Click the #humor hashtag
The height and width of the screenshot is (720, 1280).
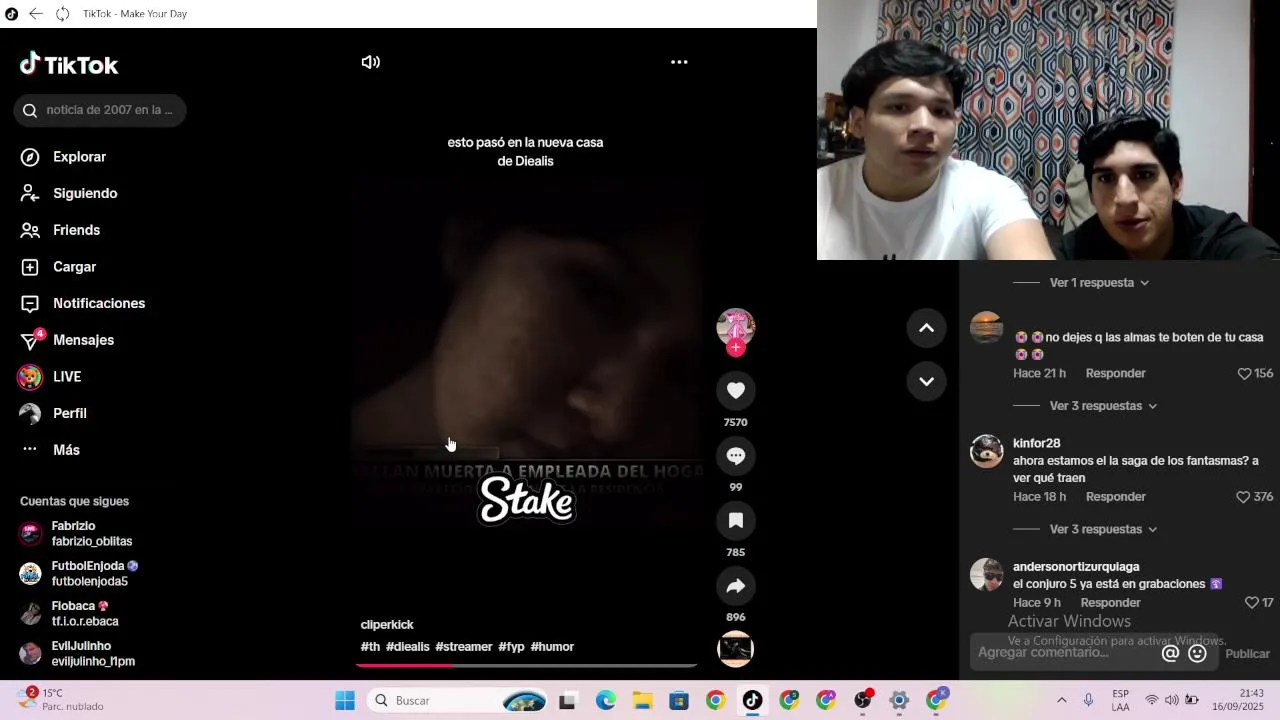(552, 647)
